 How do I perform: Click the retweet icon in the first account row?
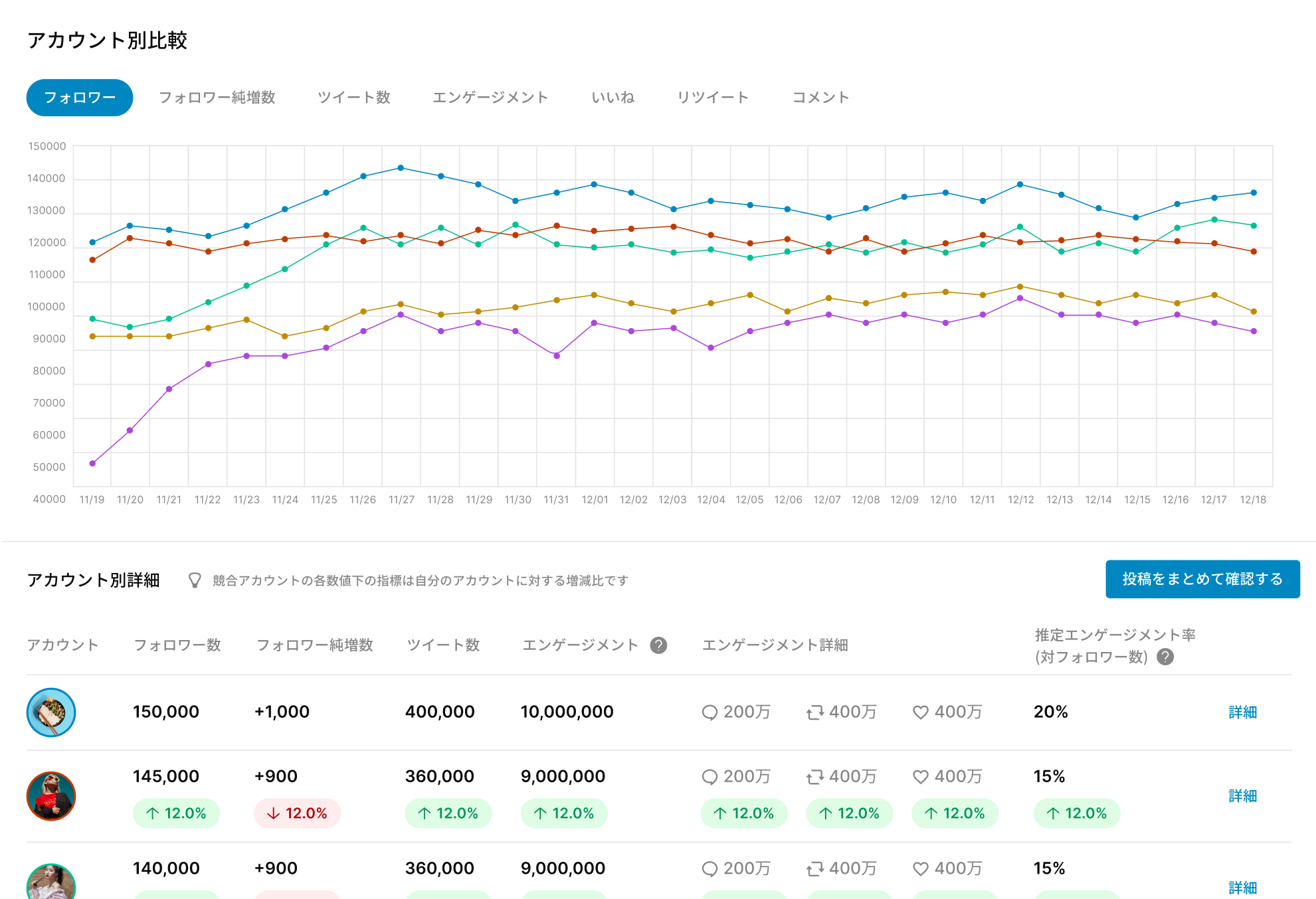point(815,712)
